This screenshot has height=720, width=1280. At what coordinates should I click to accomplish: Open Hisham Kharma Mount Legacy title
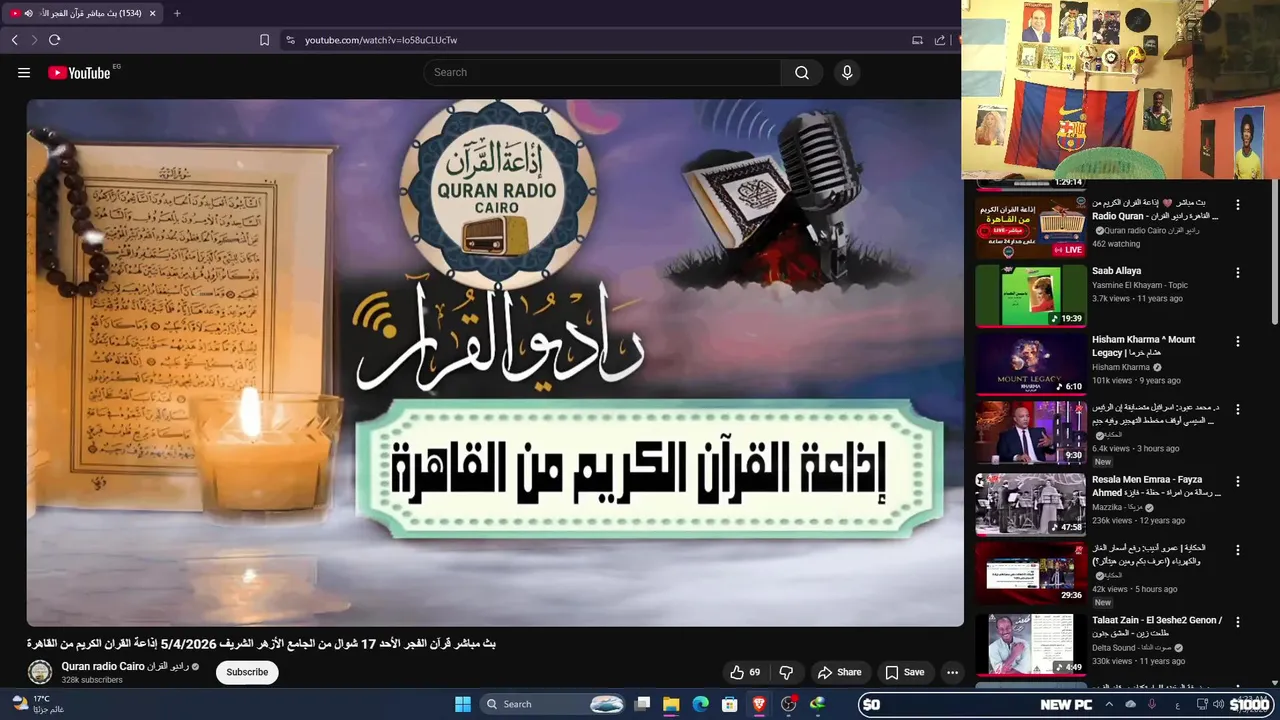click(x=1144, y=346)
